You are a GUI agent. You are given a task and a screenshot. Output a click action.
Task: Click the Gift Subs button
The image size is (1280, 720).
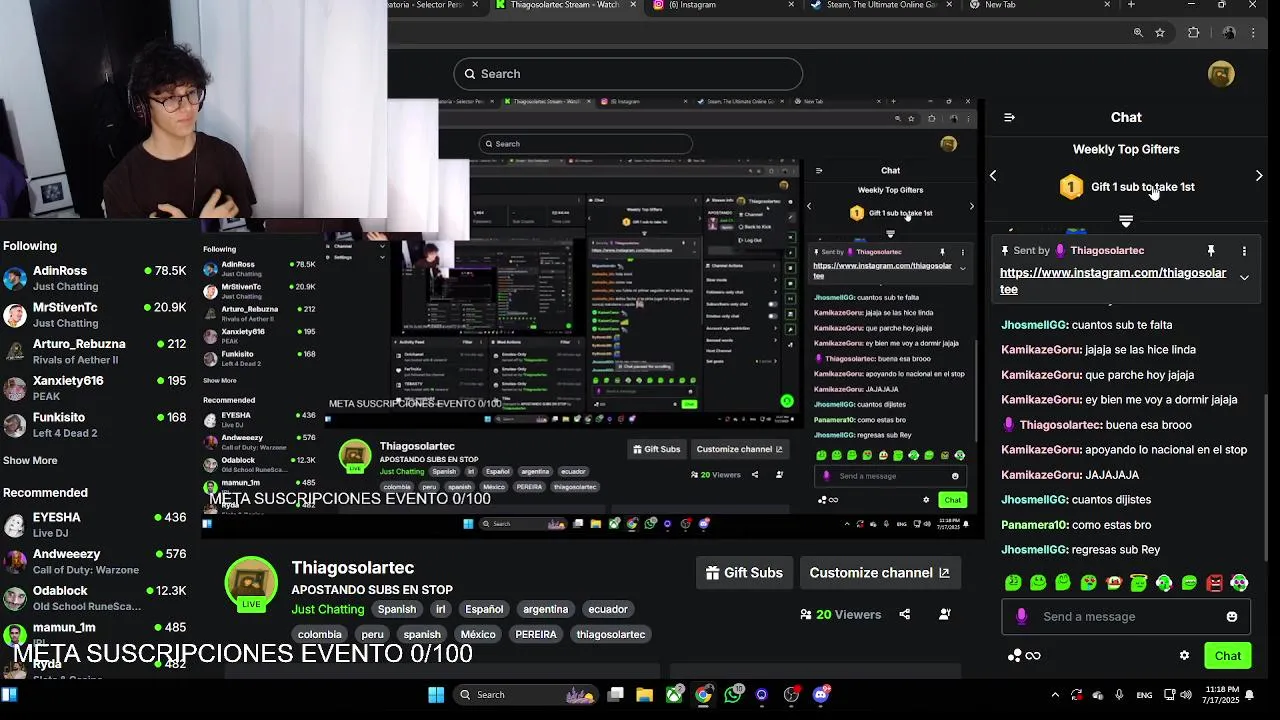coord(745,573)
